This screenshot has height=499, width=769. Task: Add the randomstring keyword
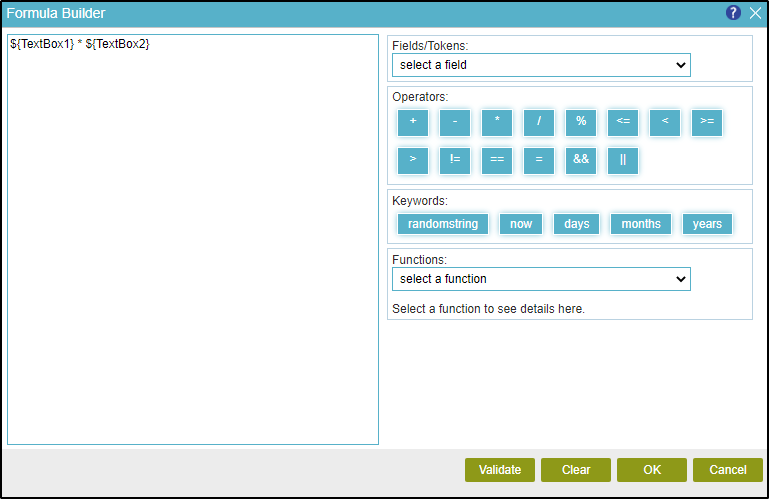[443, 224]
